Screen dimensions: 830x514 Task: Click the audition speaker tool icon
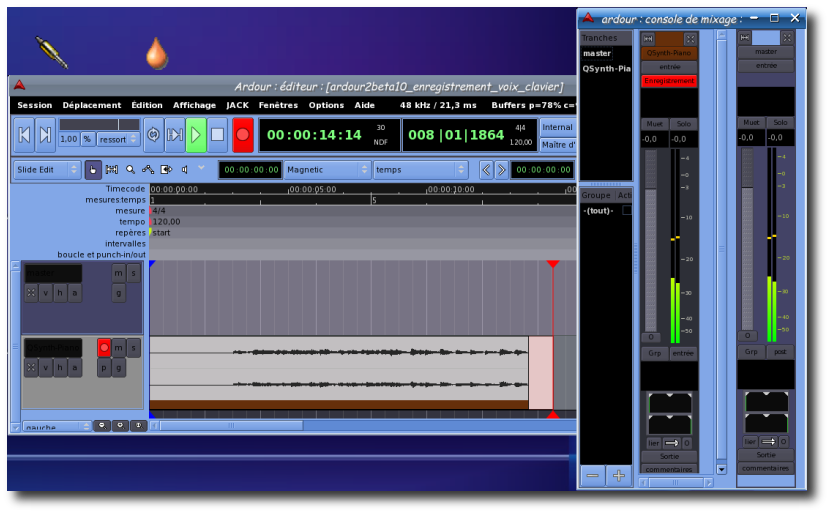(x=184, y=170)
